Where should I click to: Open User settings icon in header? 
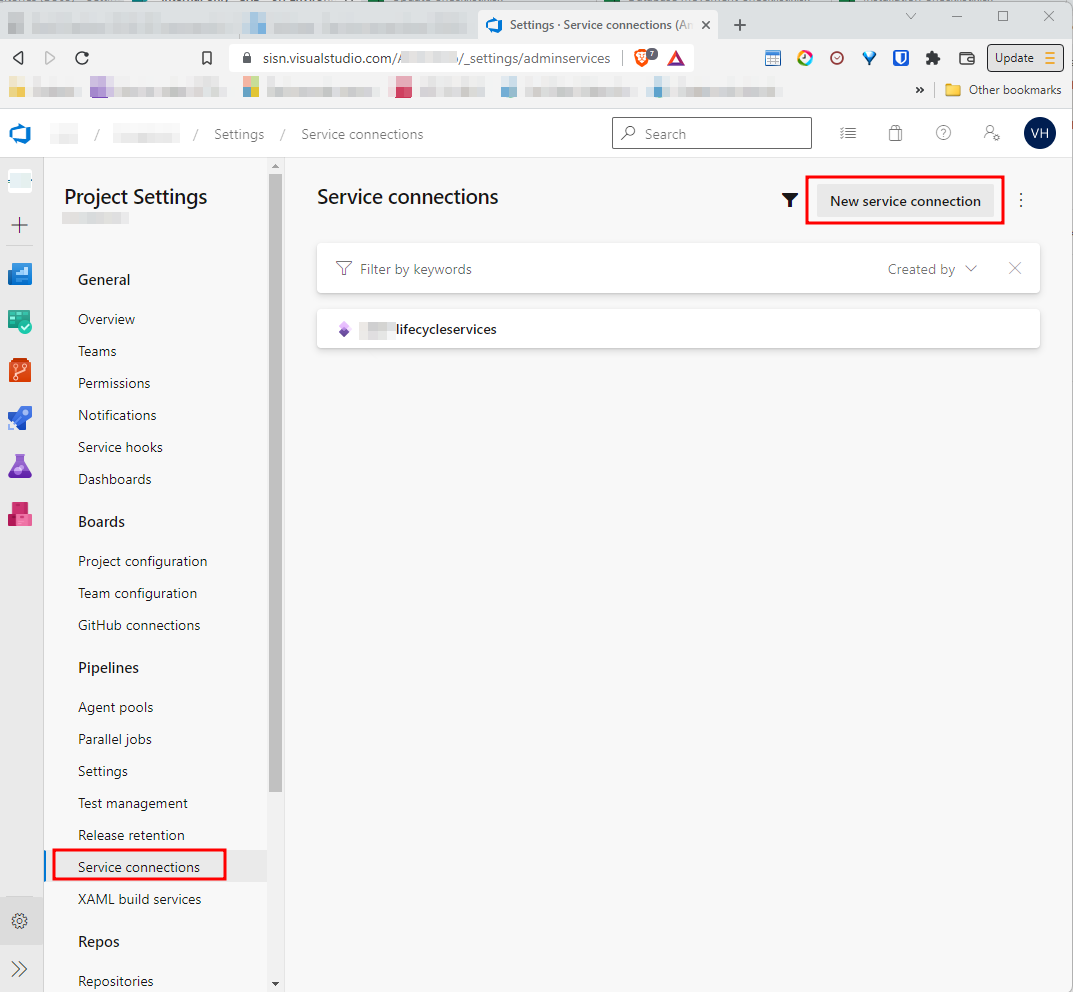point(991,133)
